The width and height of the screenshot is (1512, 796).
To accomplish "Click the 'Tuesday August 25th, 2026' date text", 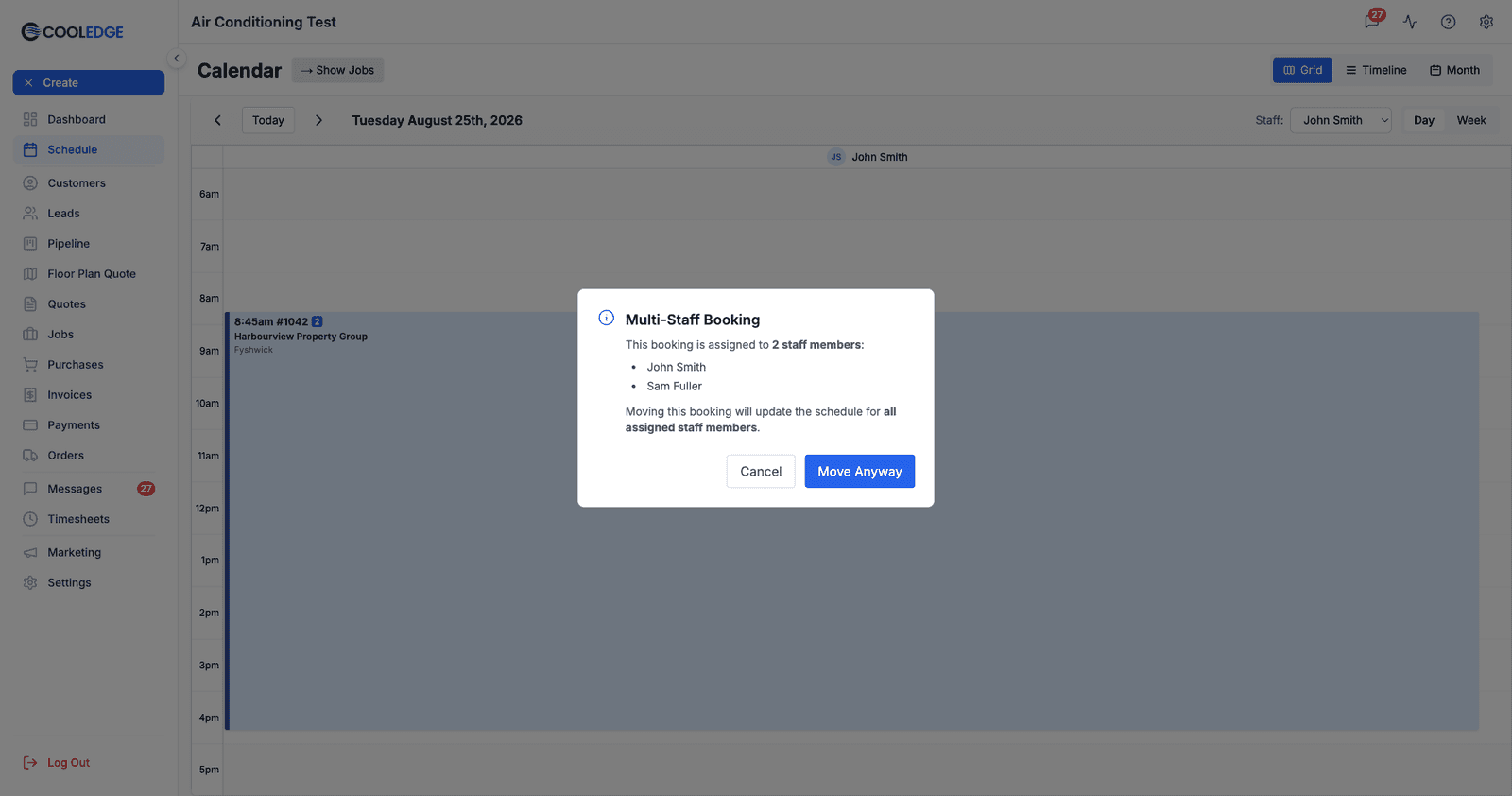I will 437,120.
